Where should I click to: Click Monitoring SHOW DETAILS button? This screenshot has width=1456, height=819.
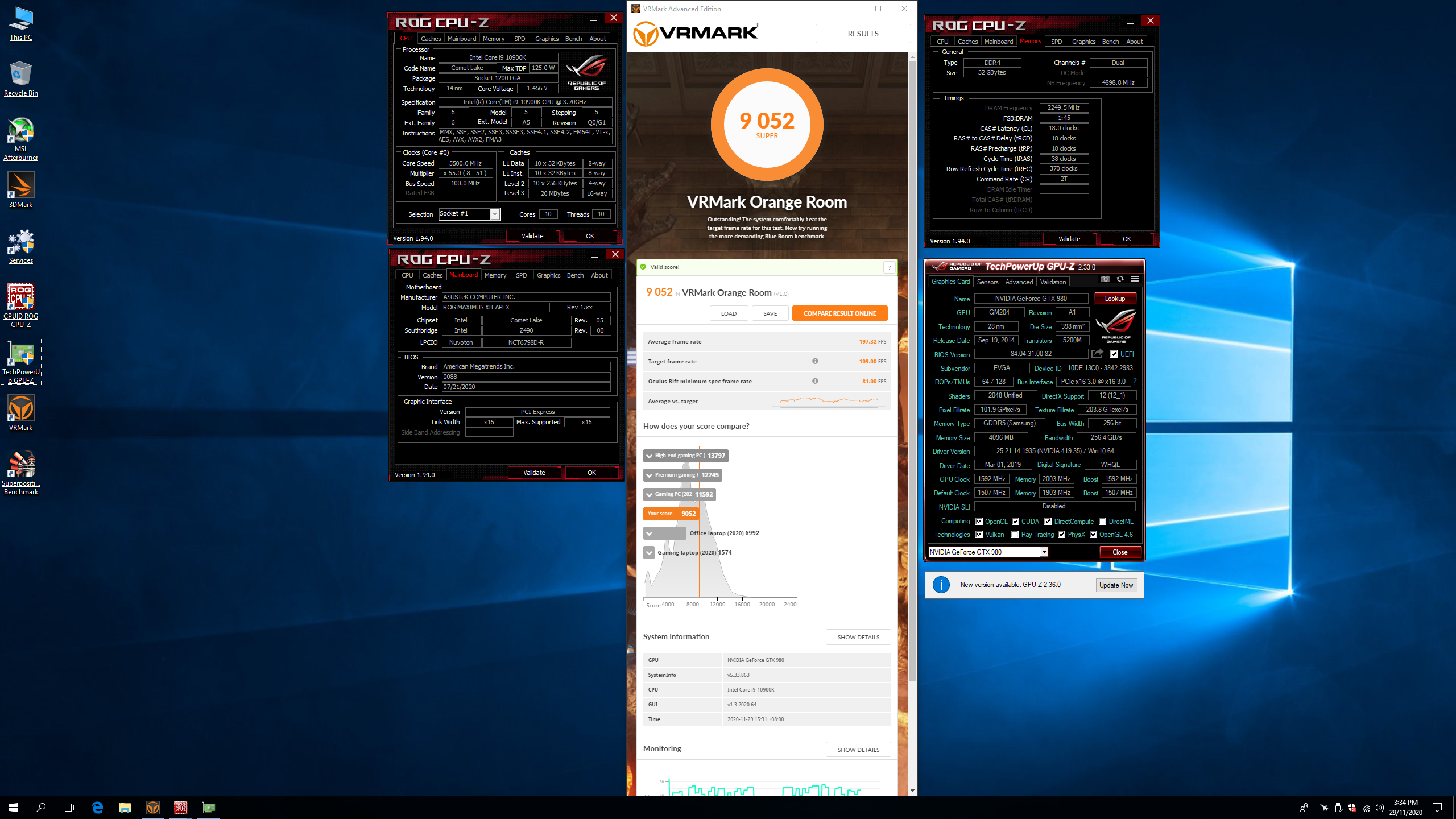coord(858,750)
